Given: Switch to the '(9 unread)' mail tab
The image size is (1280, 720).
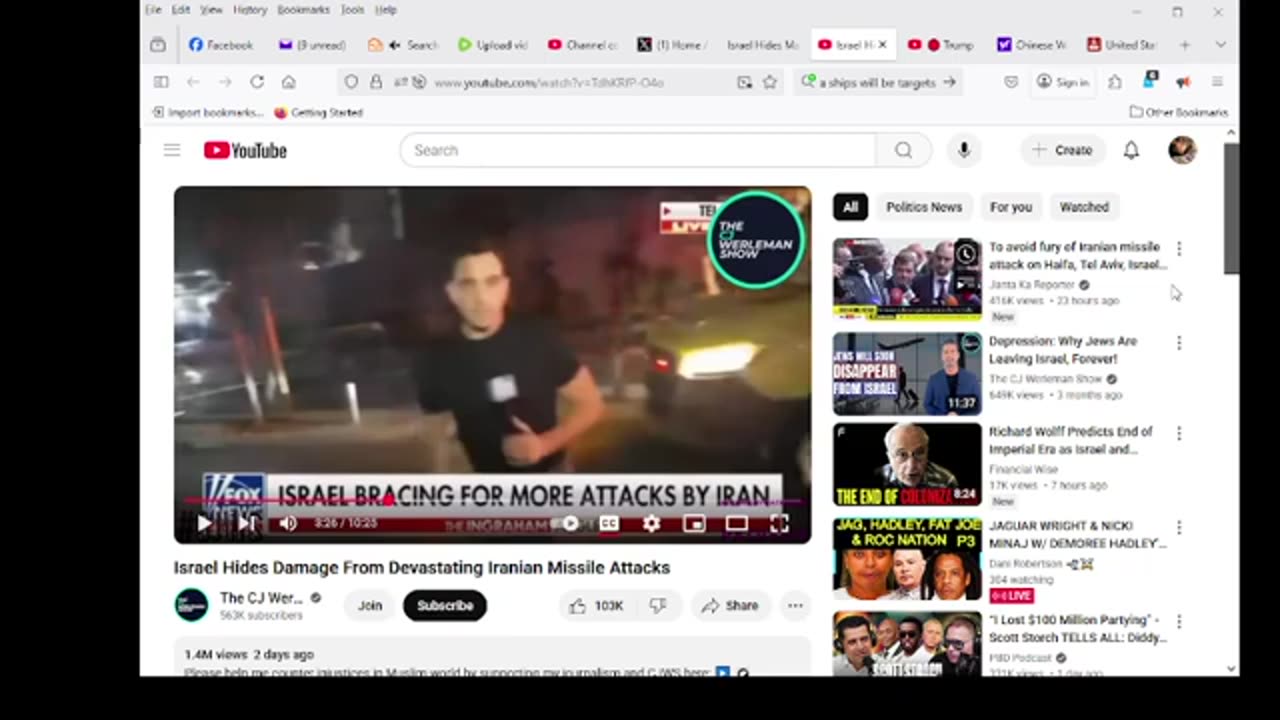Looking at the screenshot, I should coord(313,45).
